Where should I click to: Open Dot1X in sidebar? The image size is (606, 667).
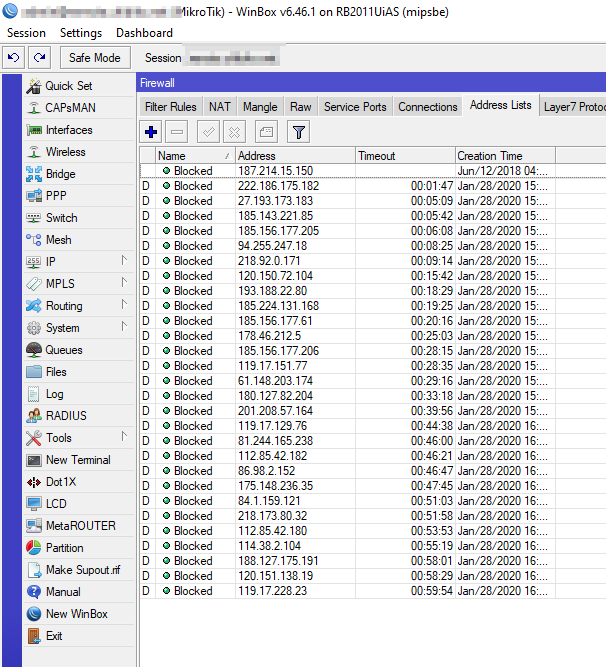79,482
